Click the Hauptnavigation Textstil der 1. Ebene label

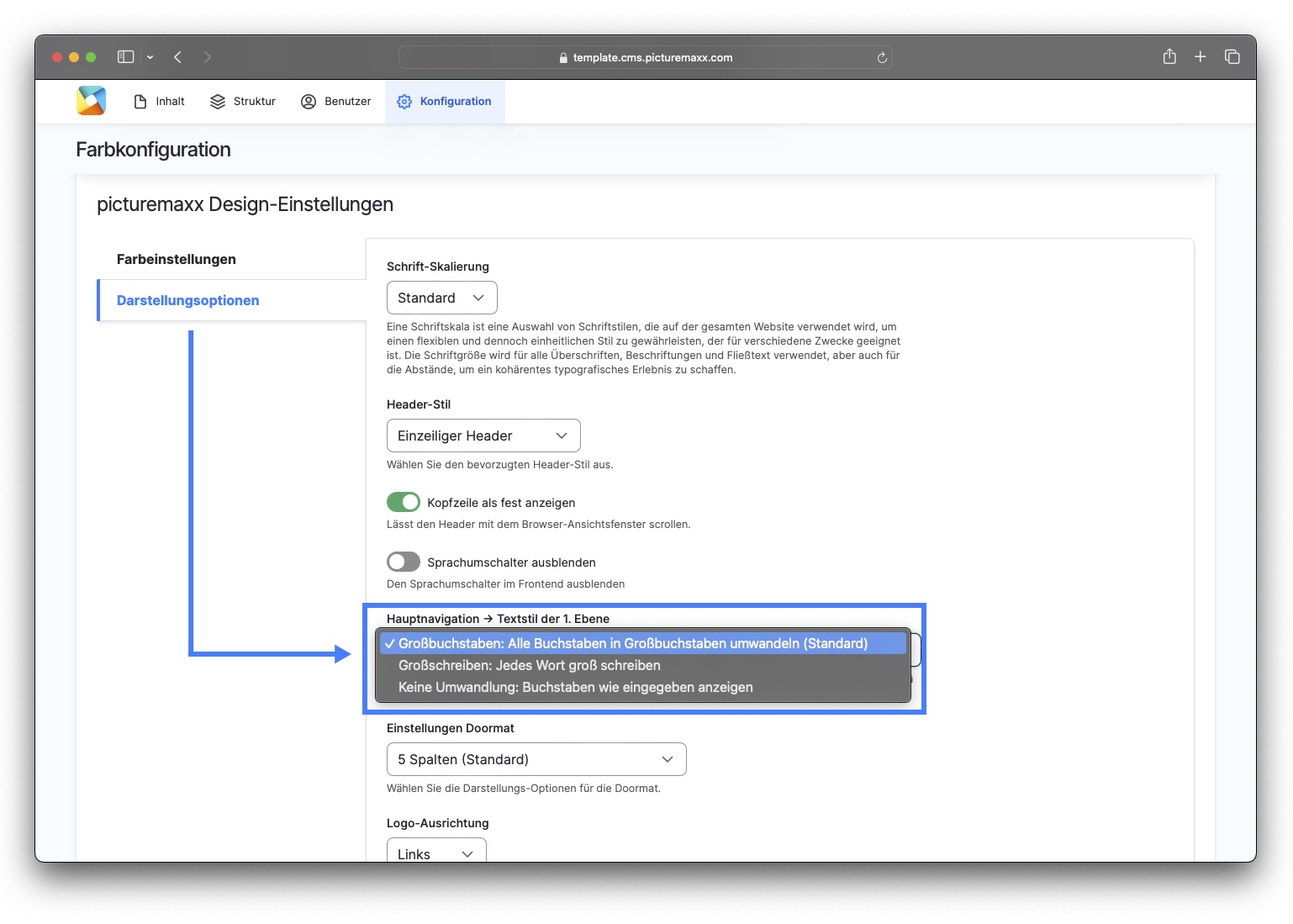pyautogui.click(x=498, y=619)
